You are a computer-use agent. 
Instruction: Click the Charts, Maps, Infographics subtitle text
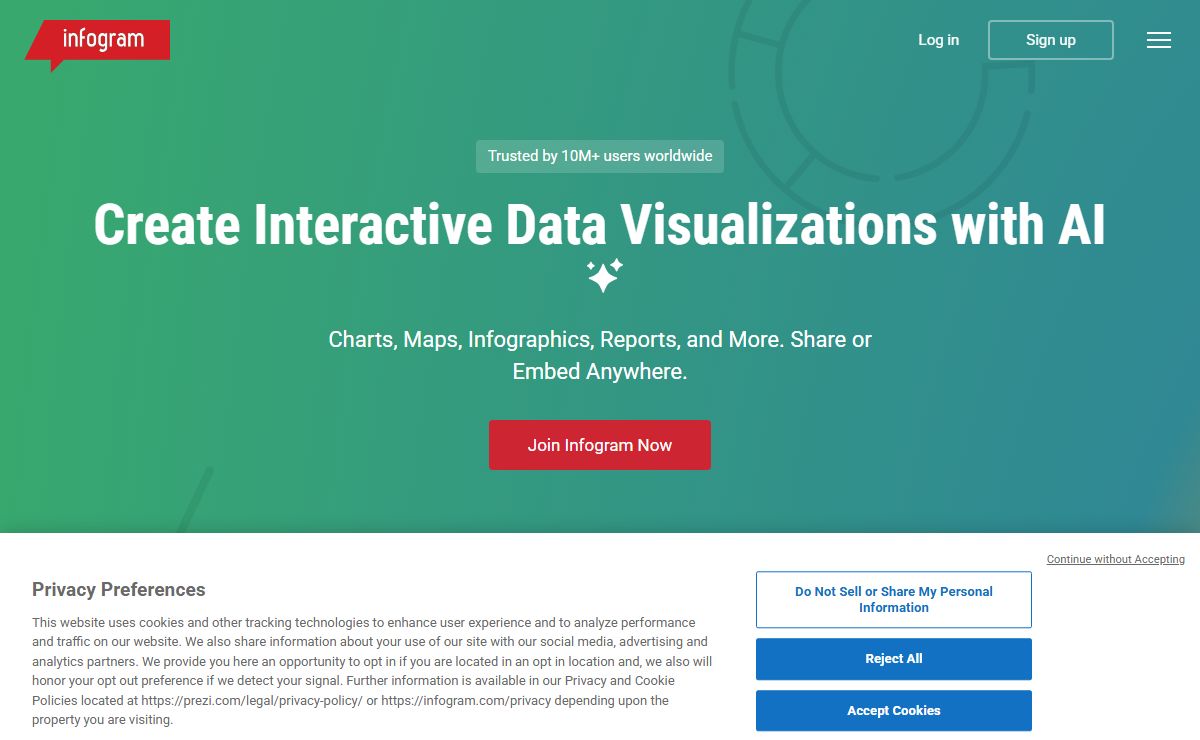(600, 355)
